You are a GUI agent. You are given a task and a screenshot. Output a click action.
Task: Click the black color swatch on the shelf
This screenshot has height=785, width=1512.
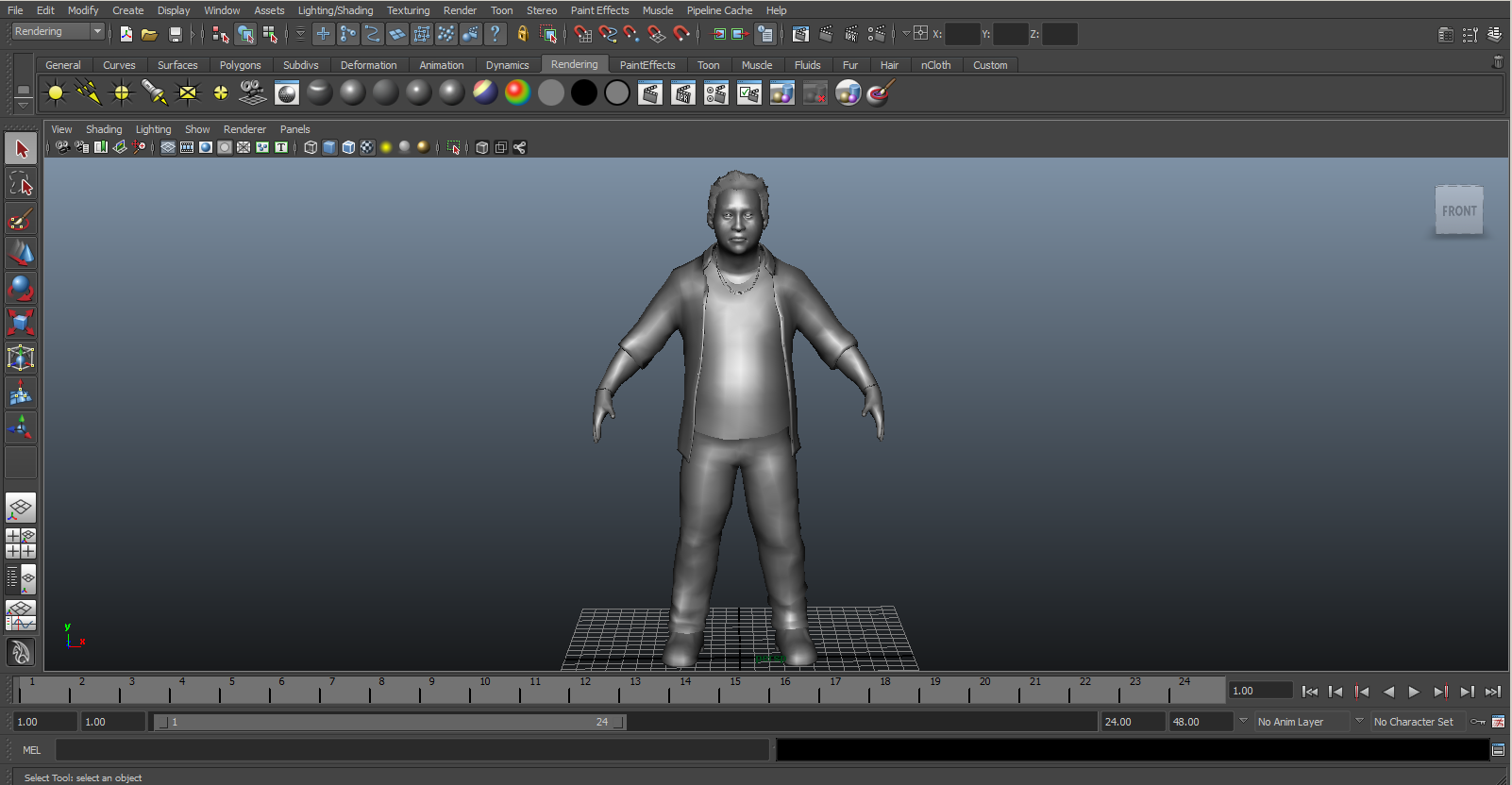[x=584, y=92]
